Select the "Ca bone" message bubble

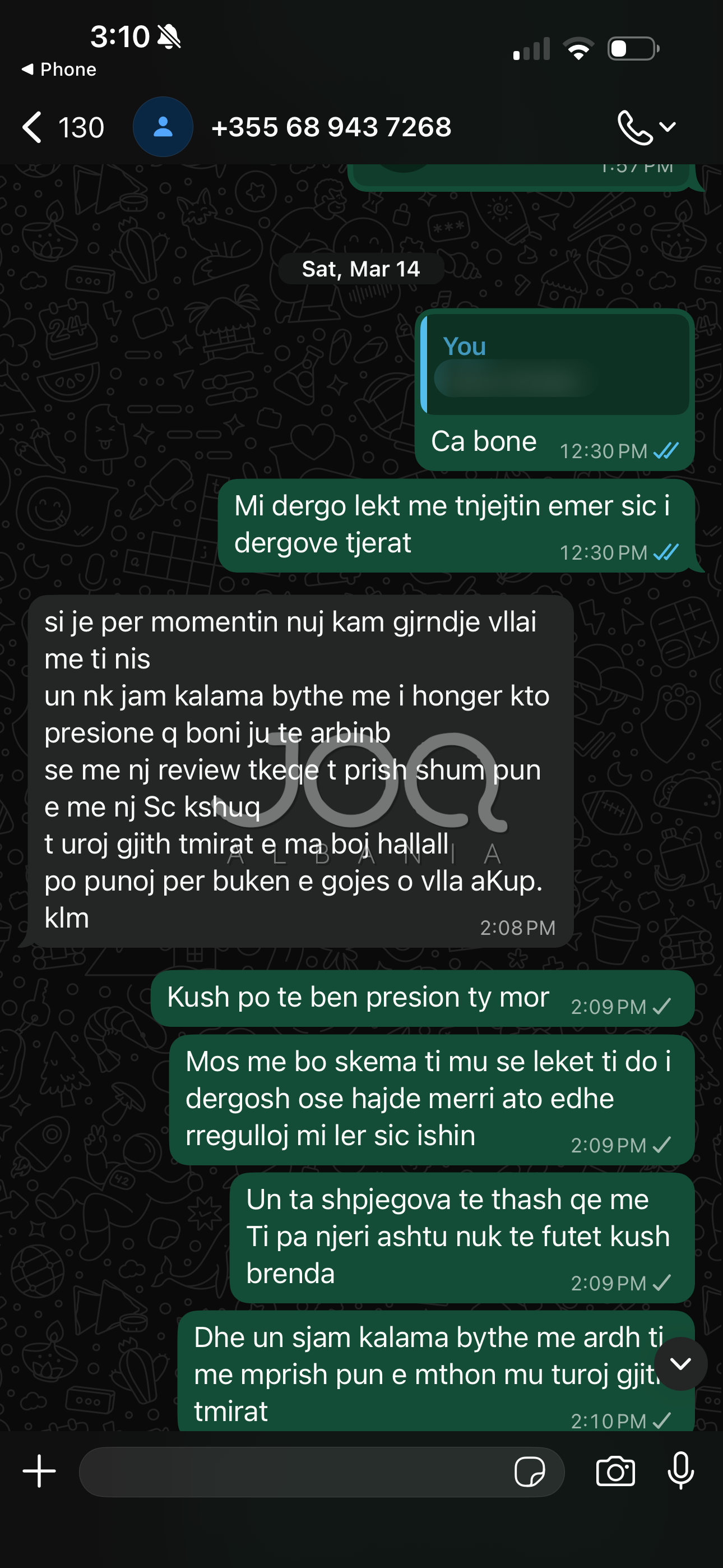point(554,390)
